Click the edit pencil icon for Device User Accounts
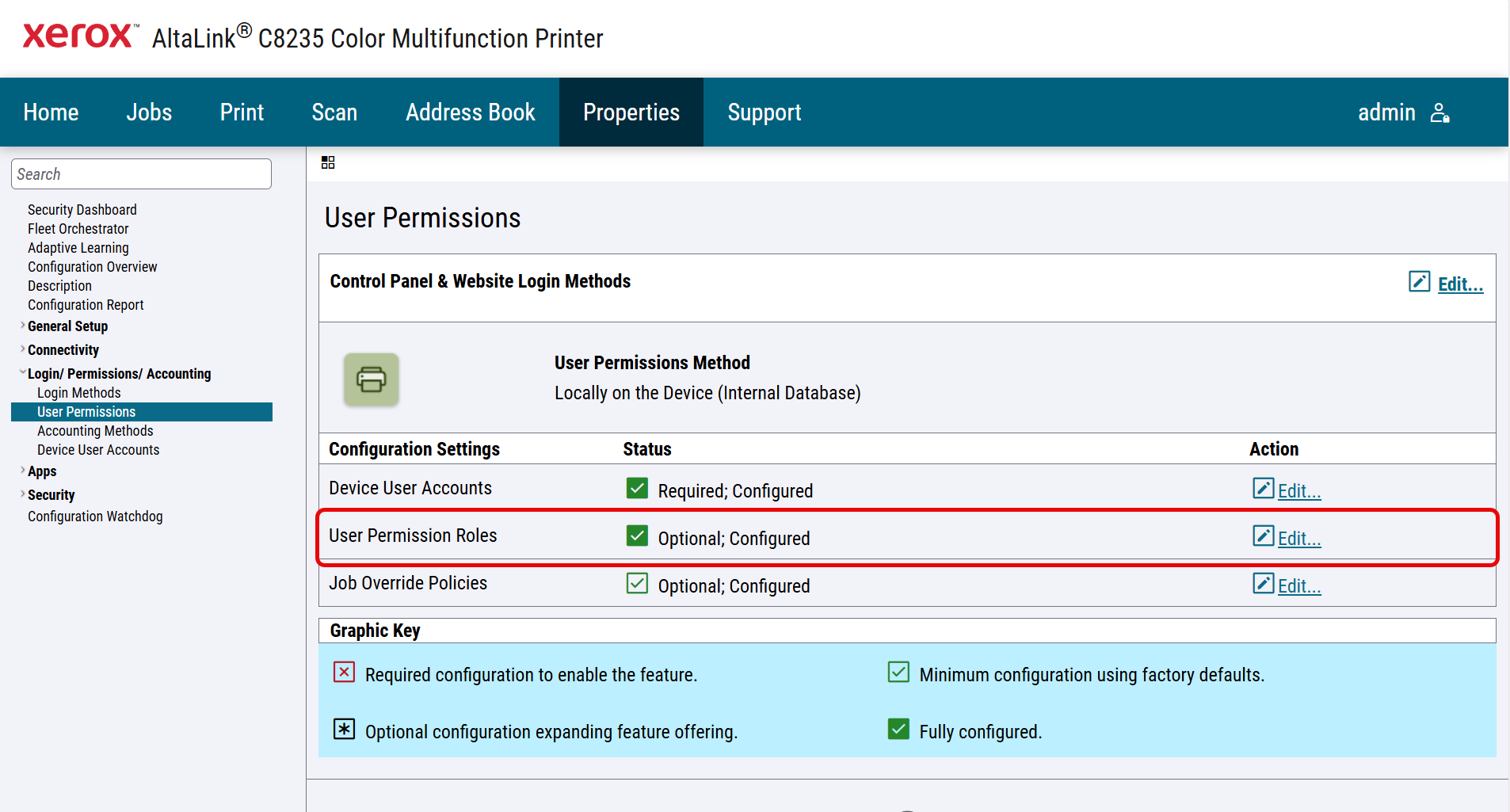Screen dimensions: 1510x812 click(1263, 489)
